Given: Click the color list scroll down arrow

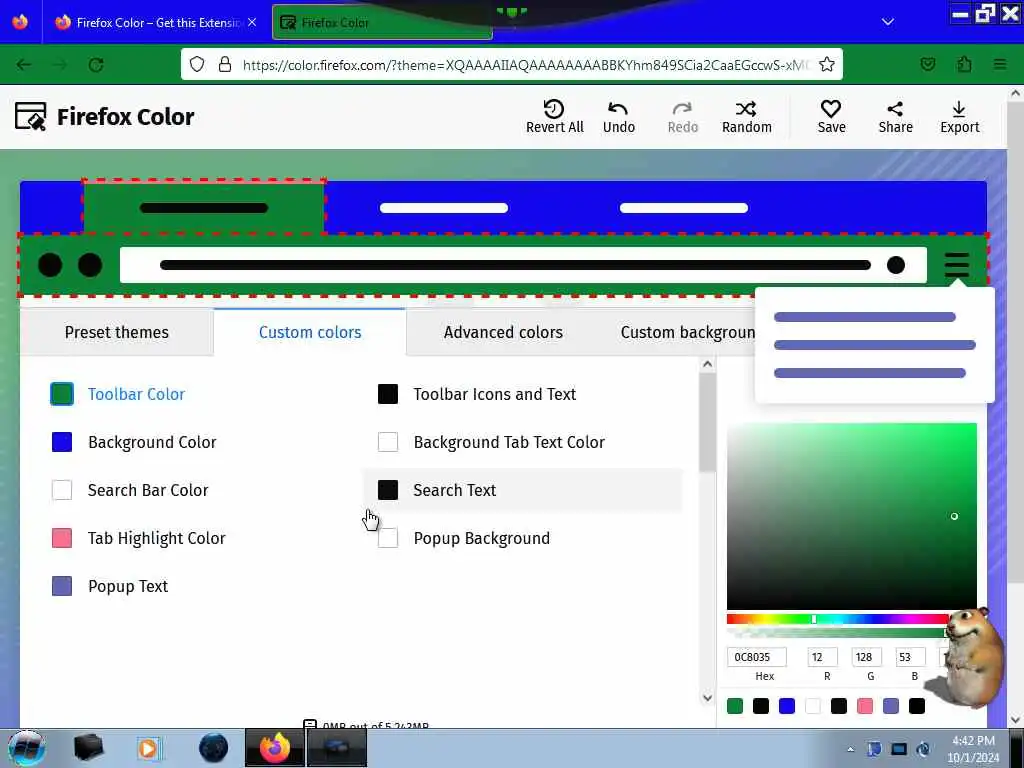Looking at the screenshot, I should [707, 698].
